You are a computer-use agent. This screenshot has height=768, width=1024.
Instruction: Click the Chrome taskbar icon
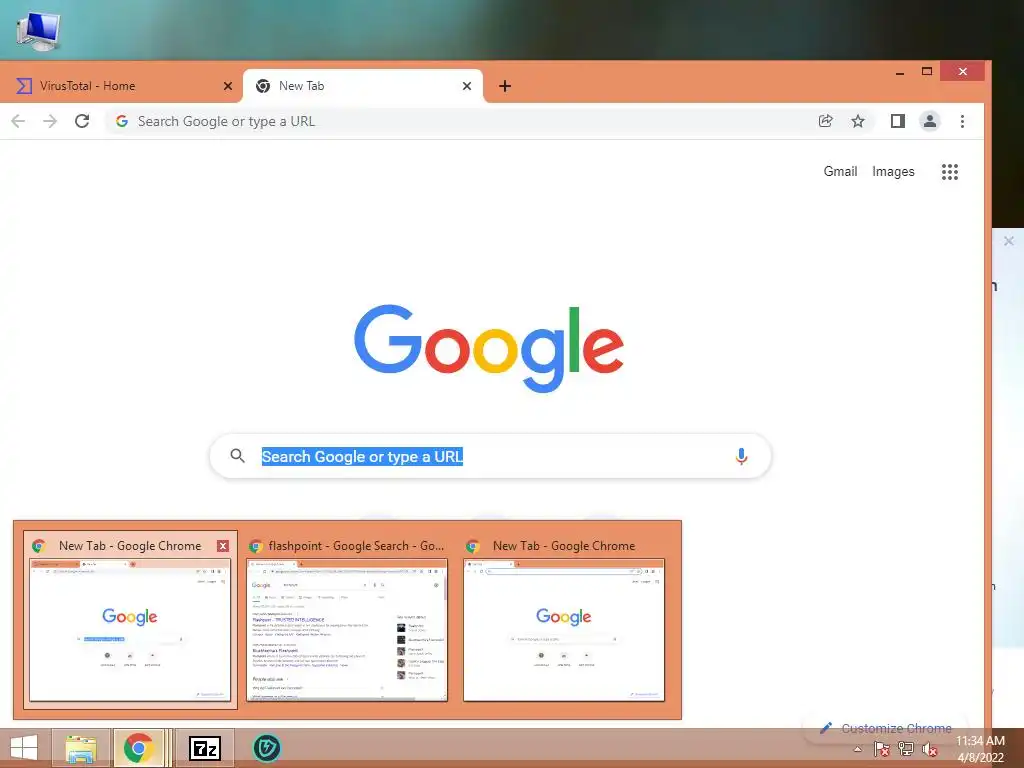[x=138, y=748]
